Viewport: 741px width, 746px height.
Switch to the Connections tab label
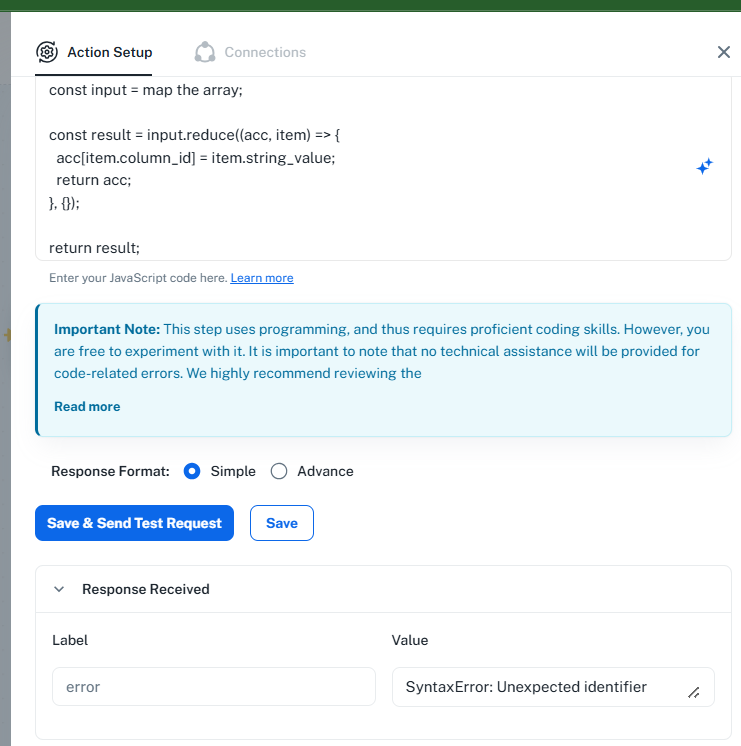point(265,52)
